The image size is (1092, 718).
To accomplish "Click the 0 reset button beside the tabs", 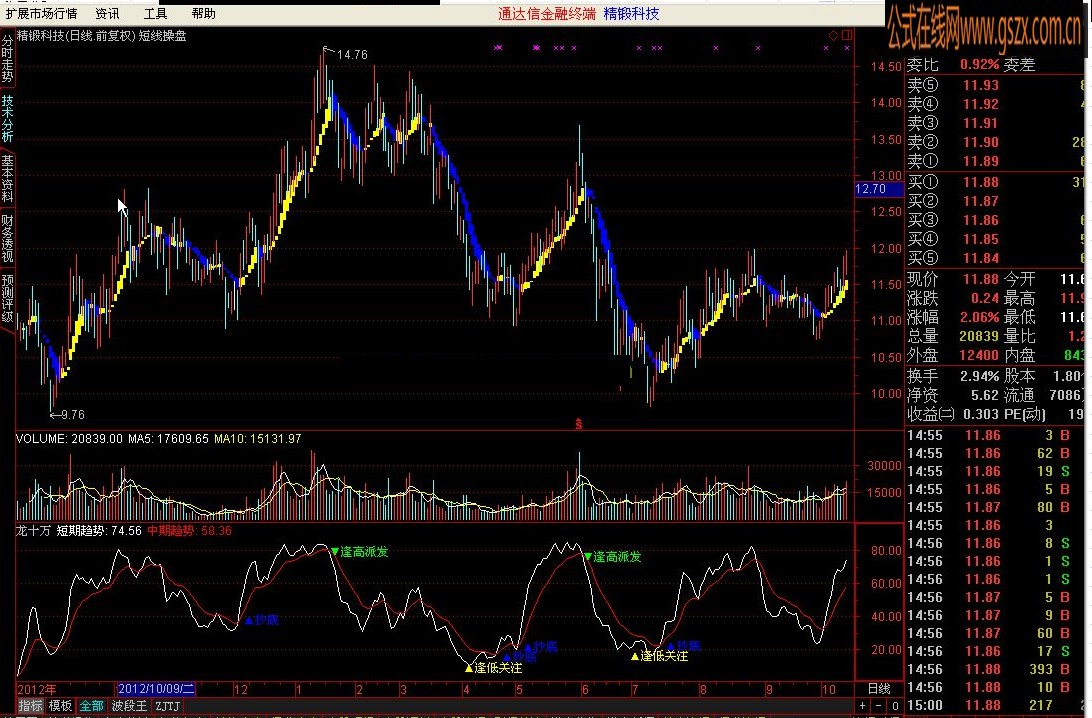I will [895, 706].
